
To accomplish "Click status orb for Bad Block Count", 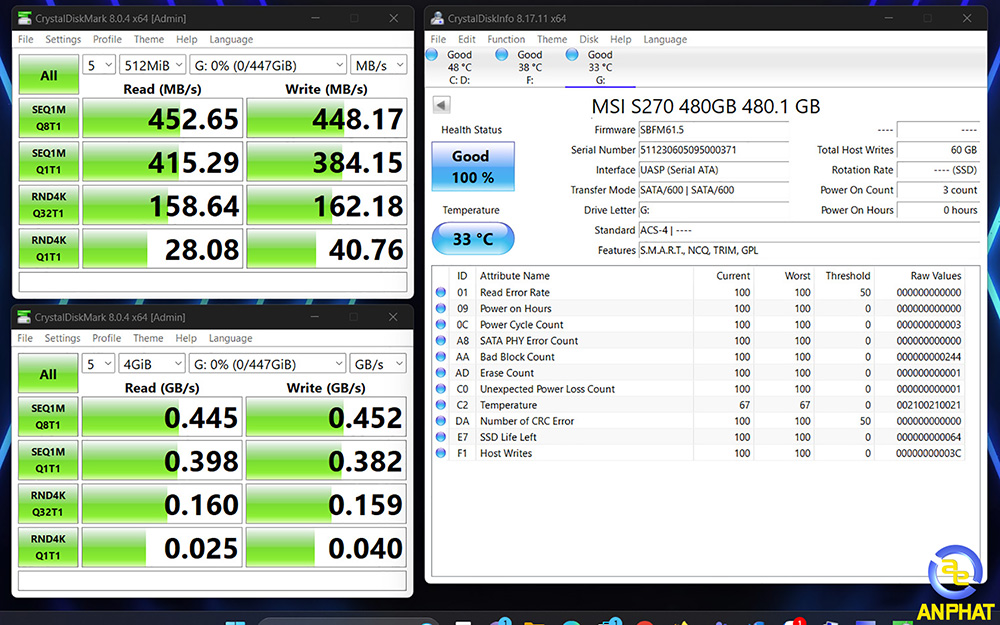I will pos(441,357).
